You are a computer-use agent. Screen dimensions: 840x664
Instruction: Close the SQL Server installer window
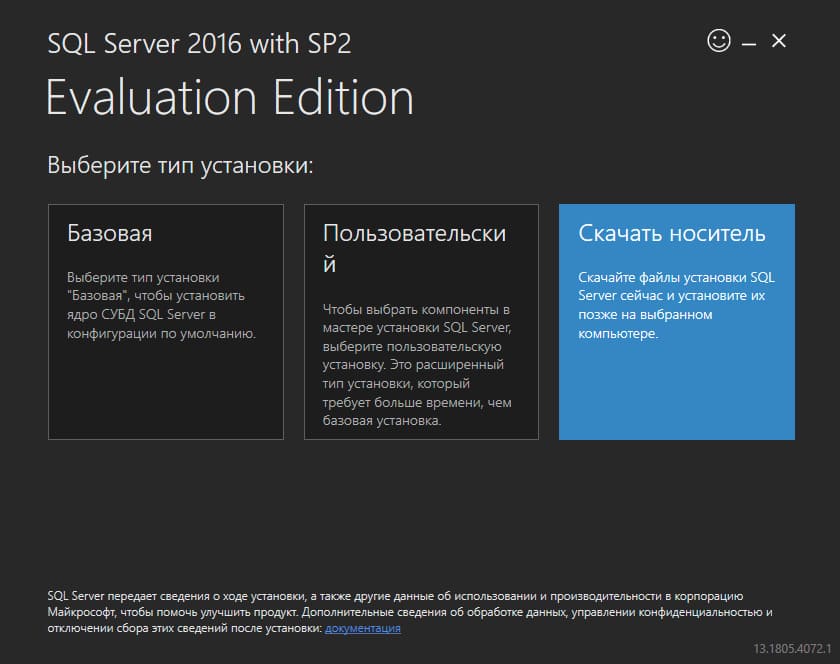[x=778, y=41]
